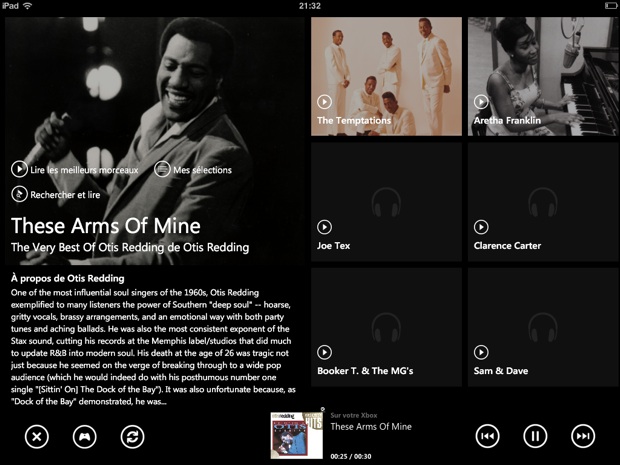Skip to next track
The height and width of the screenshot is (465, 620).
pos(583,436)
